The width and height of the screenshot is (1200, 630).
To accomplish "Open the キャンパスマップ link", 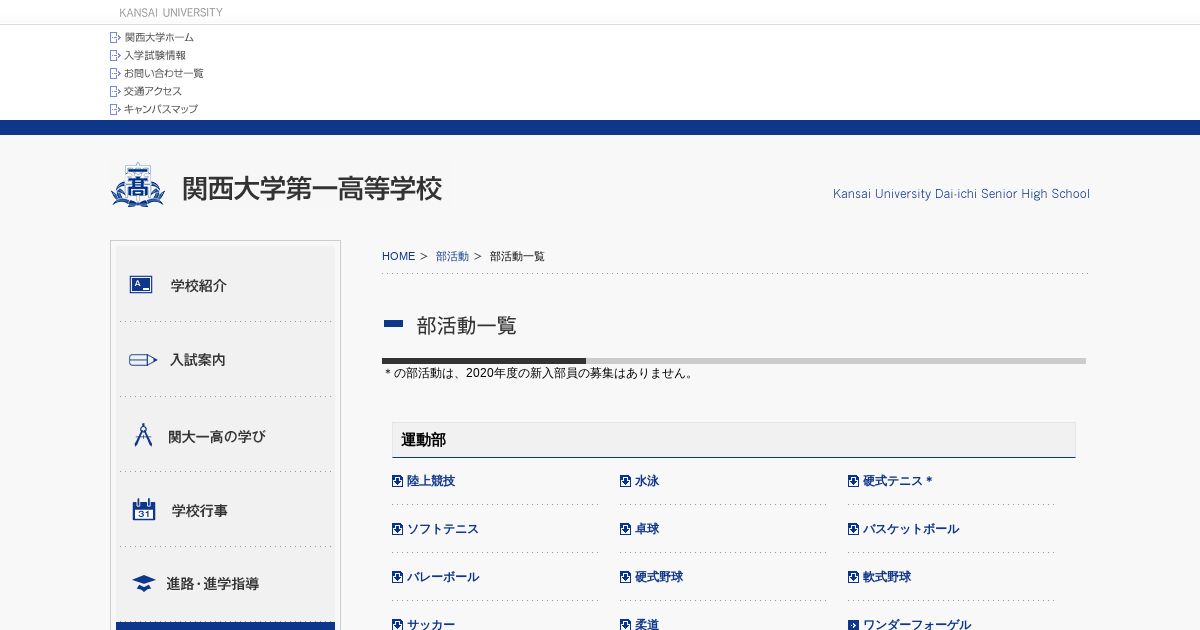I will point(161,110).
